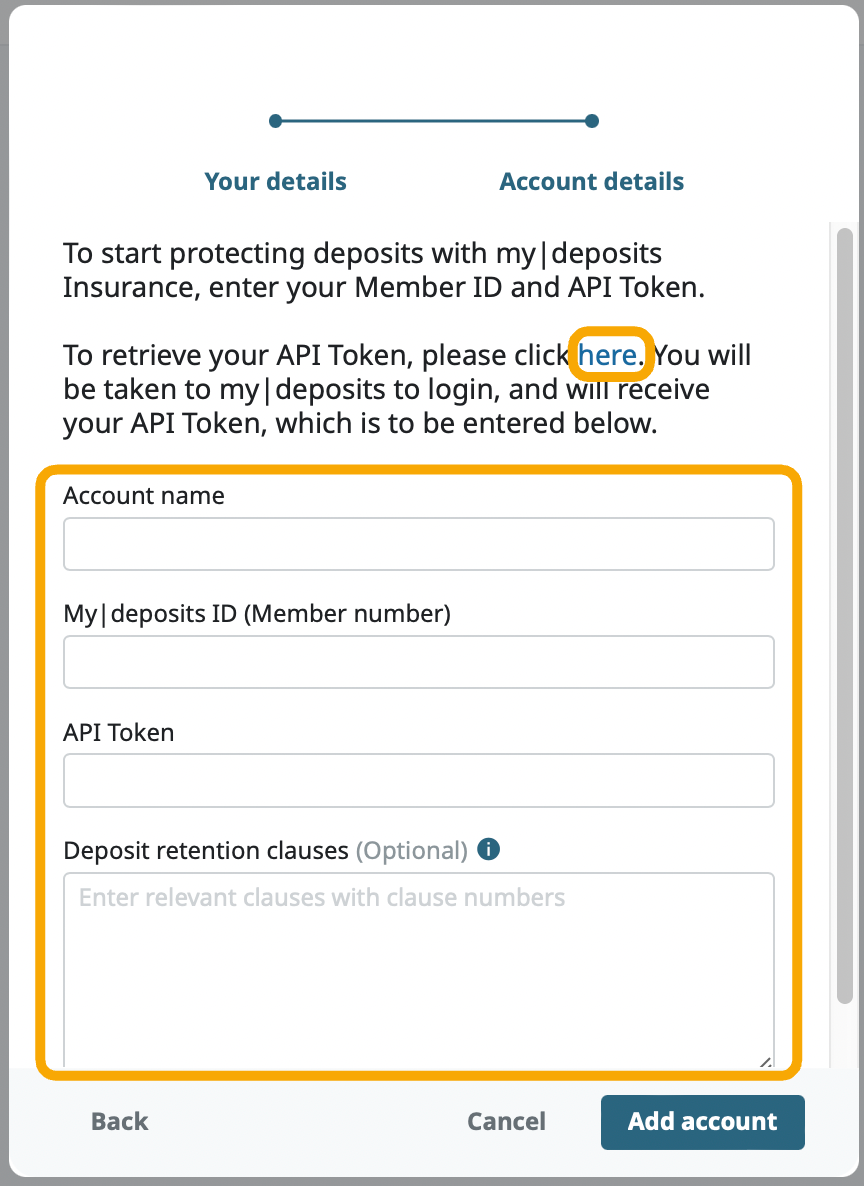This screenshot has height=1186, width=864.
Task: Click the Account name label
Action: (x=144, y=496)
